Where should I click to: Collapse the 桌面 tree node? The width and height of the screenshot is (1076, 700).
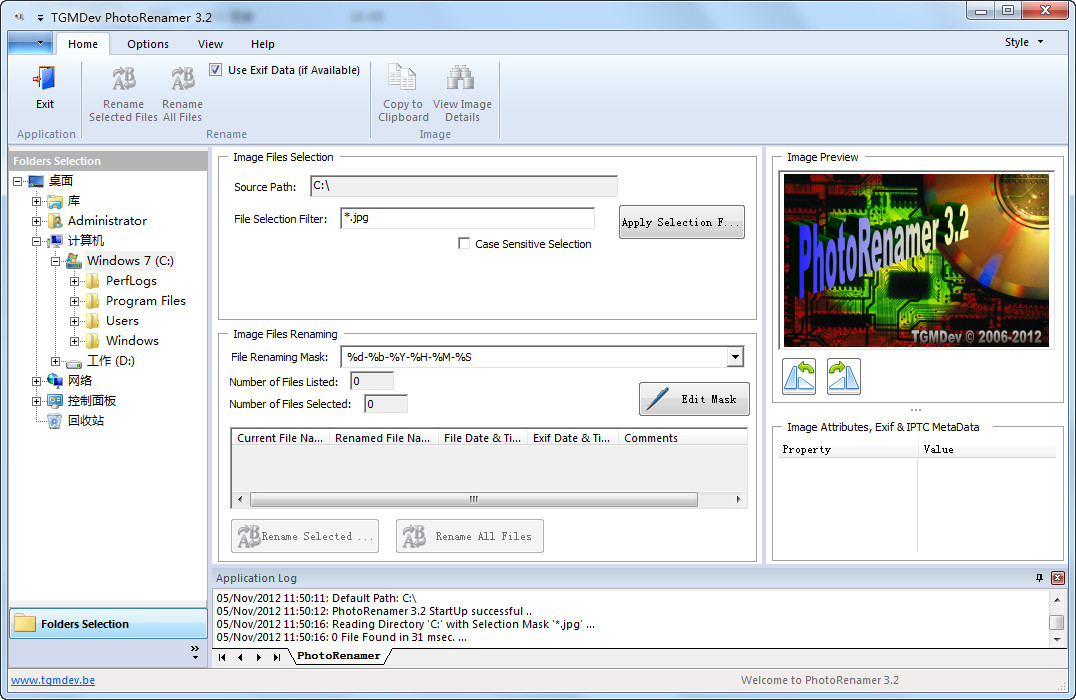point(17,181)
